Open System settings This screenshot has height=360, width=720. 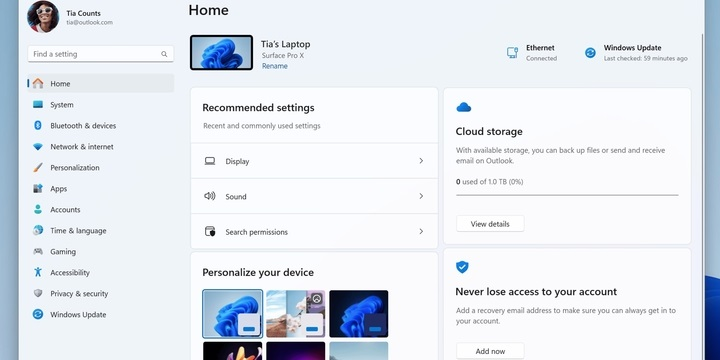(101, 105)
